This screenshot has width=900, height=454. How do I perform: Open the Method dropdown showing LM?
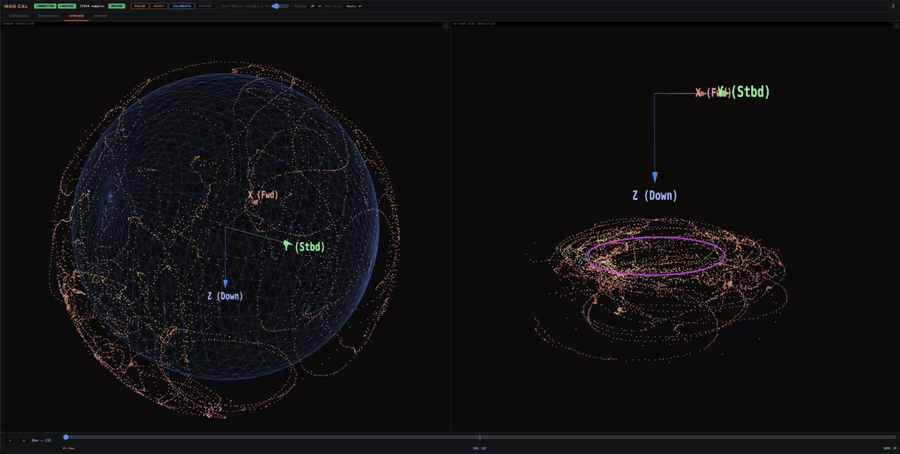point(315,6)
